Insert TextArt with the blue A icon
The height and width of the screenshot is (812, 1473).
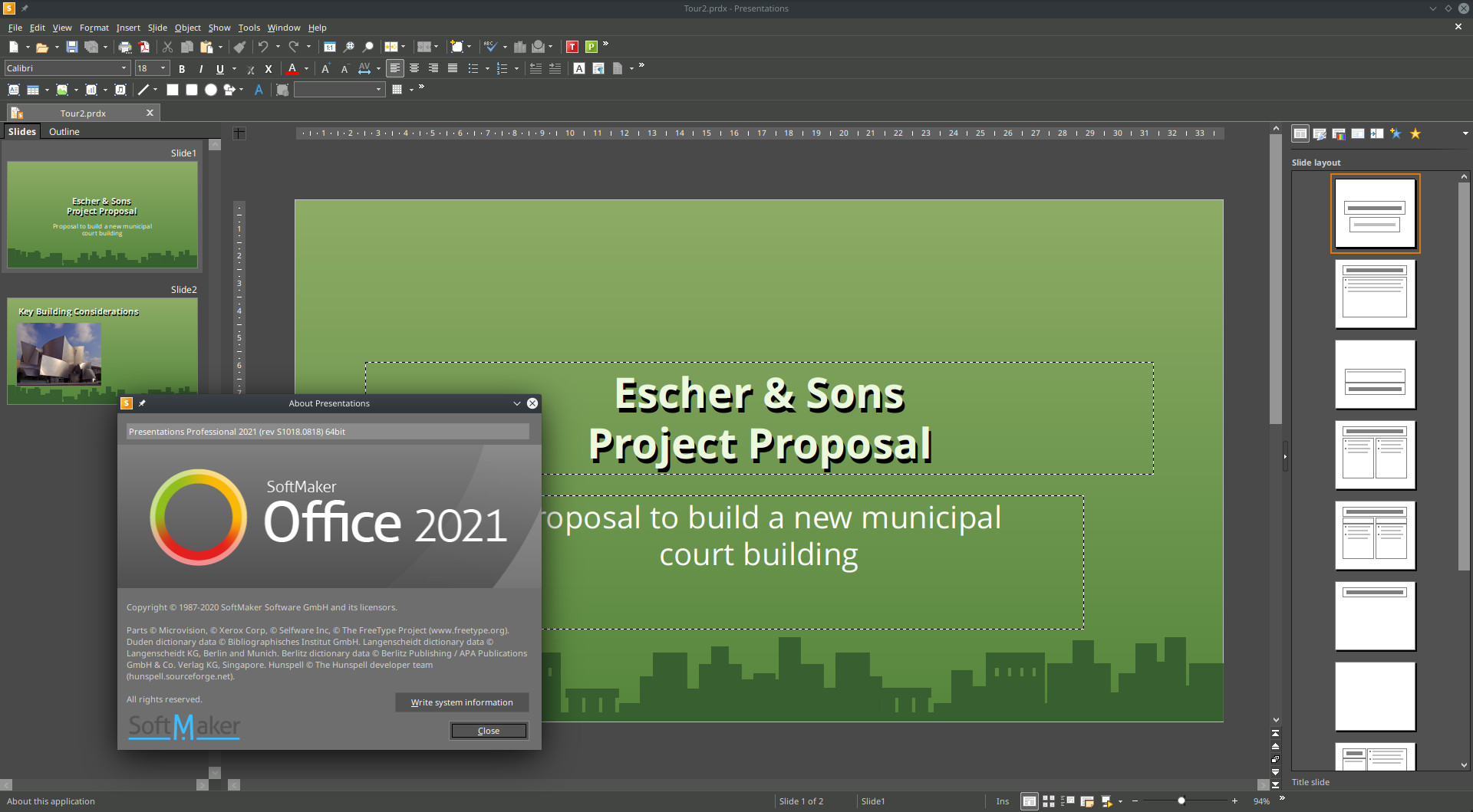pos(259,90)
